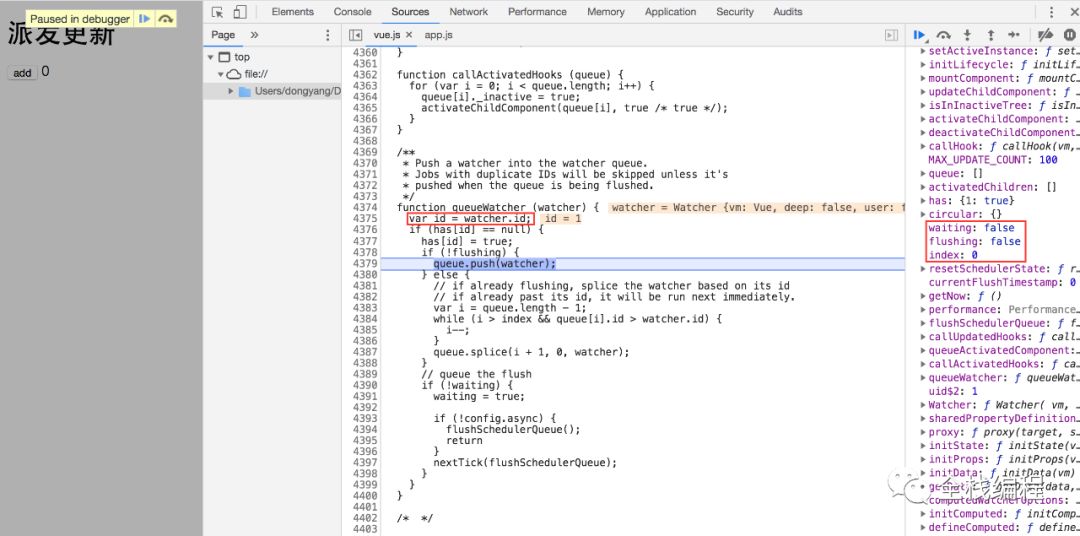Click the Step debugger icon
Screen dimensions: 1080x536
1014,35
